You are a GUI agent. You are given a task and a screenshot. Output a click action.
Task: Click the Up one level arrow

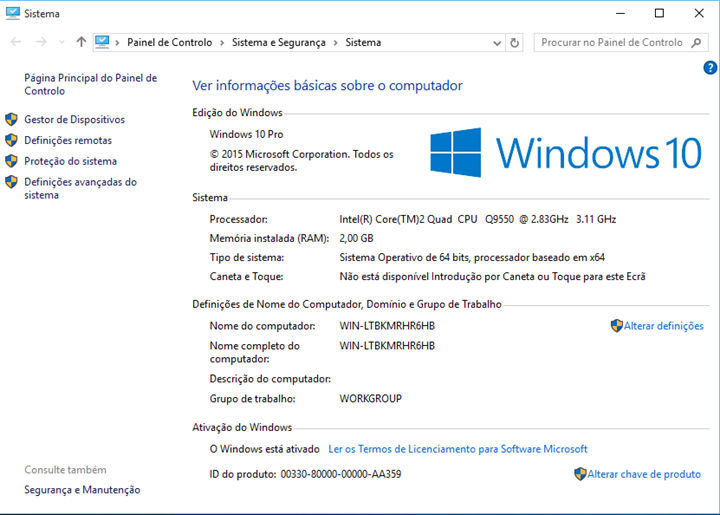click(81, 42)
